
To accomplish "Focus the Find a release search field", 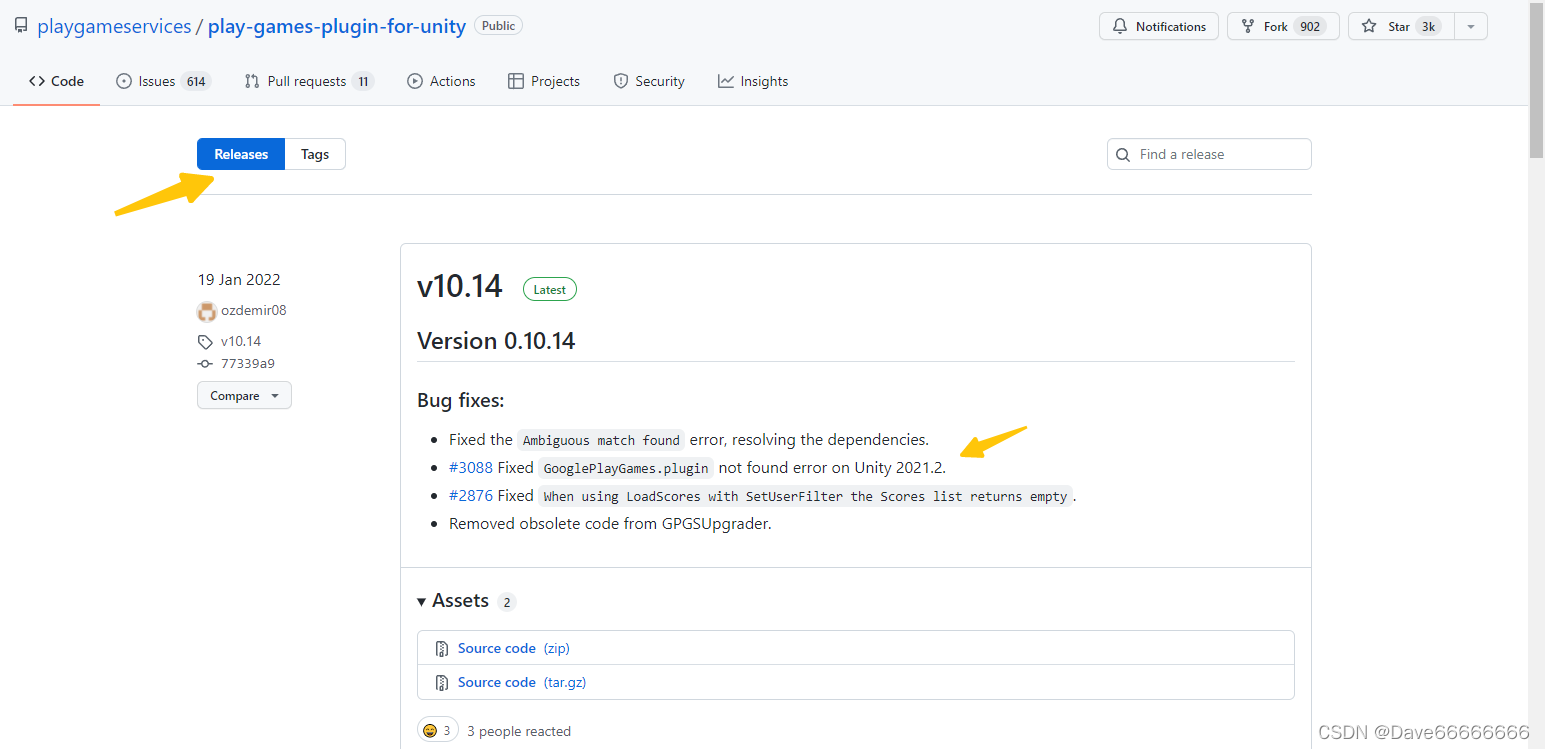I will (x=1209, y=154).
